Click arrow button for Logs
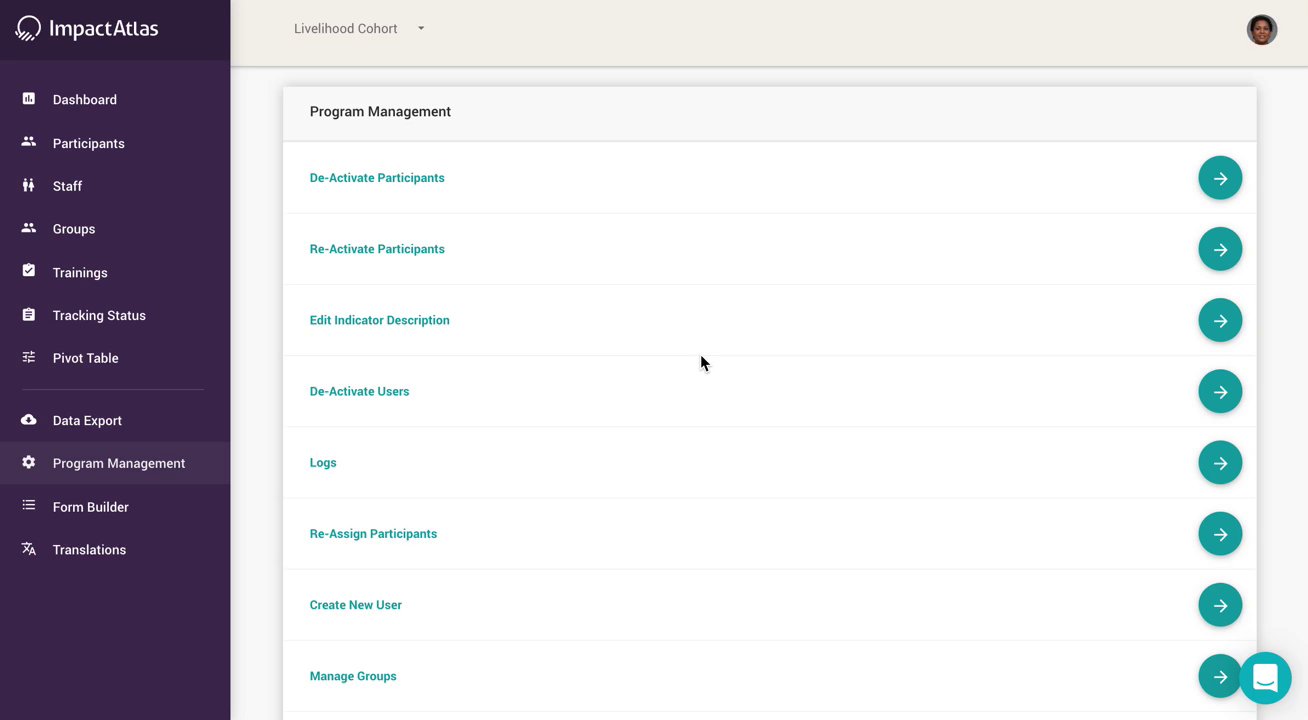This screenshot has width=1308, height=720. pyautogui.click(x=1220, y=462)
